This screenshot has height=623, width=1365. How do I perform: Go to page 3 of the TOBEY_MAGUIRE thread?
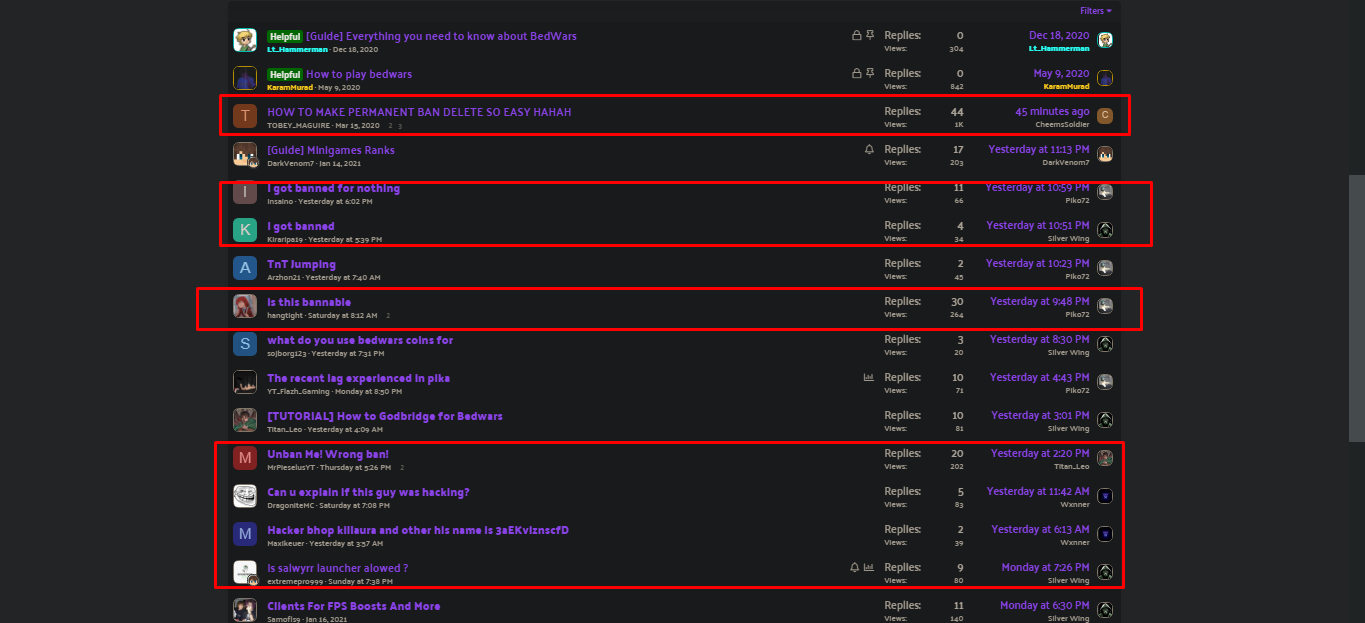click(400, 126)
